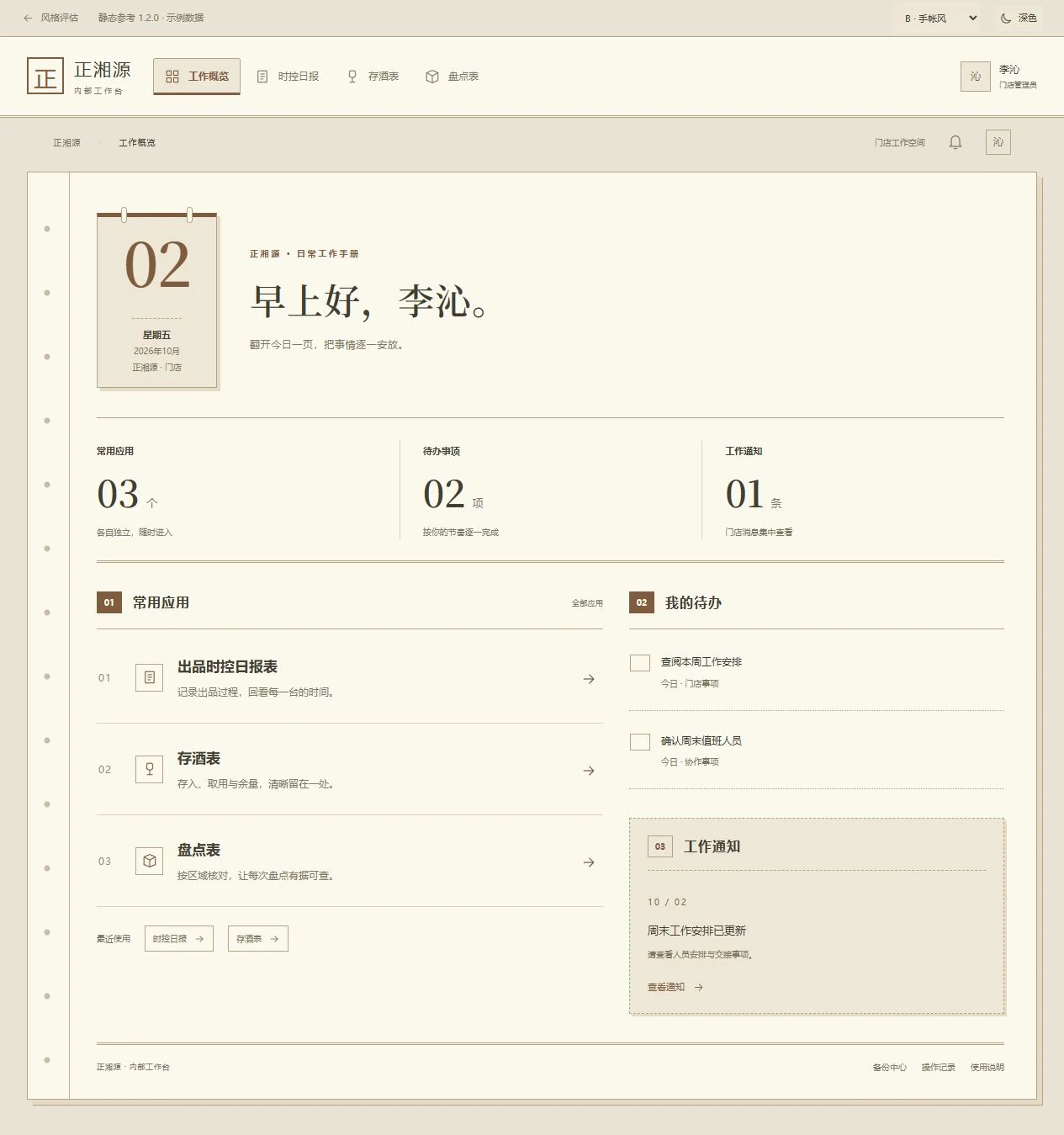
Task: Click the 待办事项 02 项 stat
Action: pyautogui.click(x=551, y=491)
